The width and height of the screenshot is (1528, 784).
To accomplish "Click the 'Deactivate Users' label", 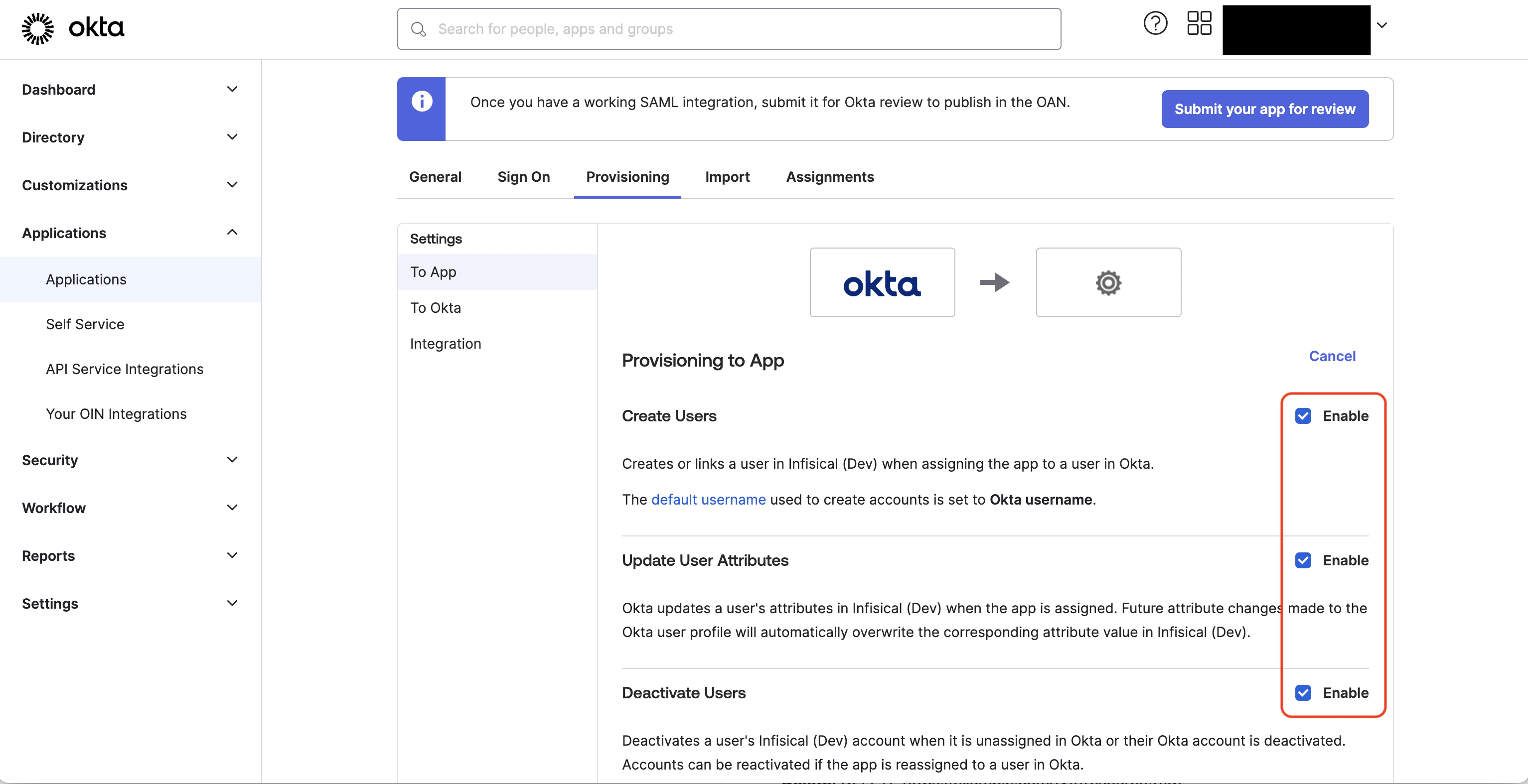I will tap(683, 693).
